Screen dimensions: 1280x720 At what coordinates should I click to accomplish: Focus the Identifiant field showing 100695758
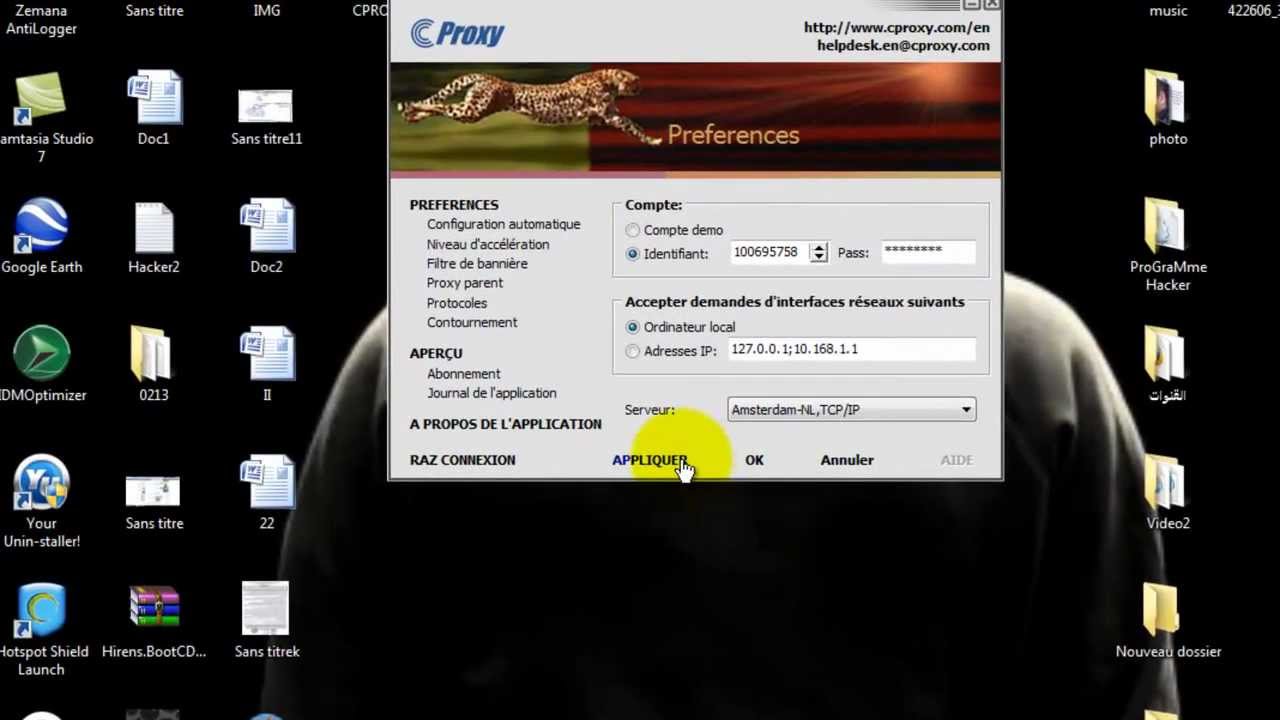770,253
